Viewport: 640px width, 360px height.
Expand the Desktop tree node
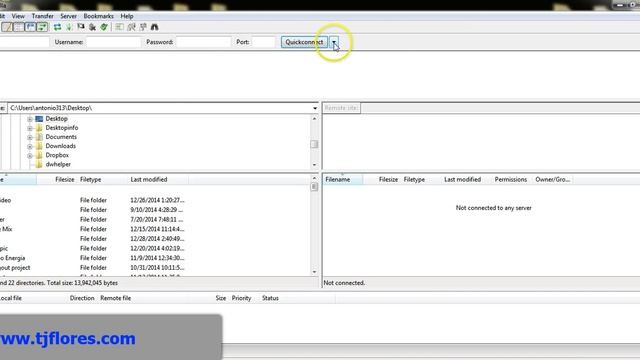30,119
